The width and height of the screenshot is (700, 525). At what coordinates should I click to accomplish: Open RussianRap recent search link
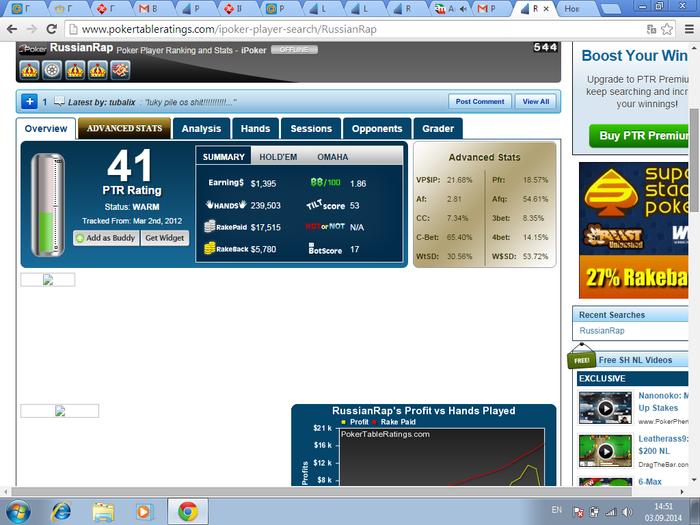(602, 330)
